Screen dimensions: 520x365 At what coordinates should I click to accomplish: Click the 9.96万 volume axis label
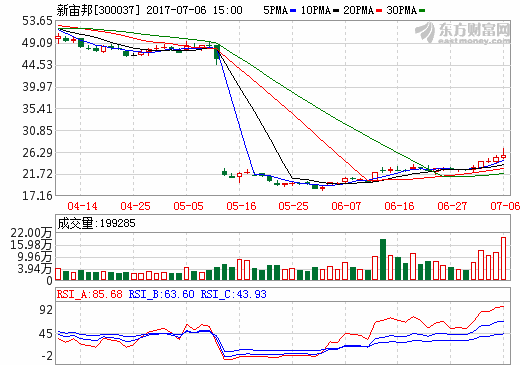coord(35,257)
